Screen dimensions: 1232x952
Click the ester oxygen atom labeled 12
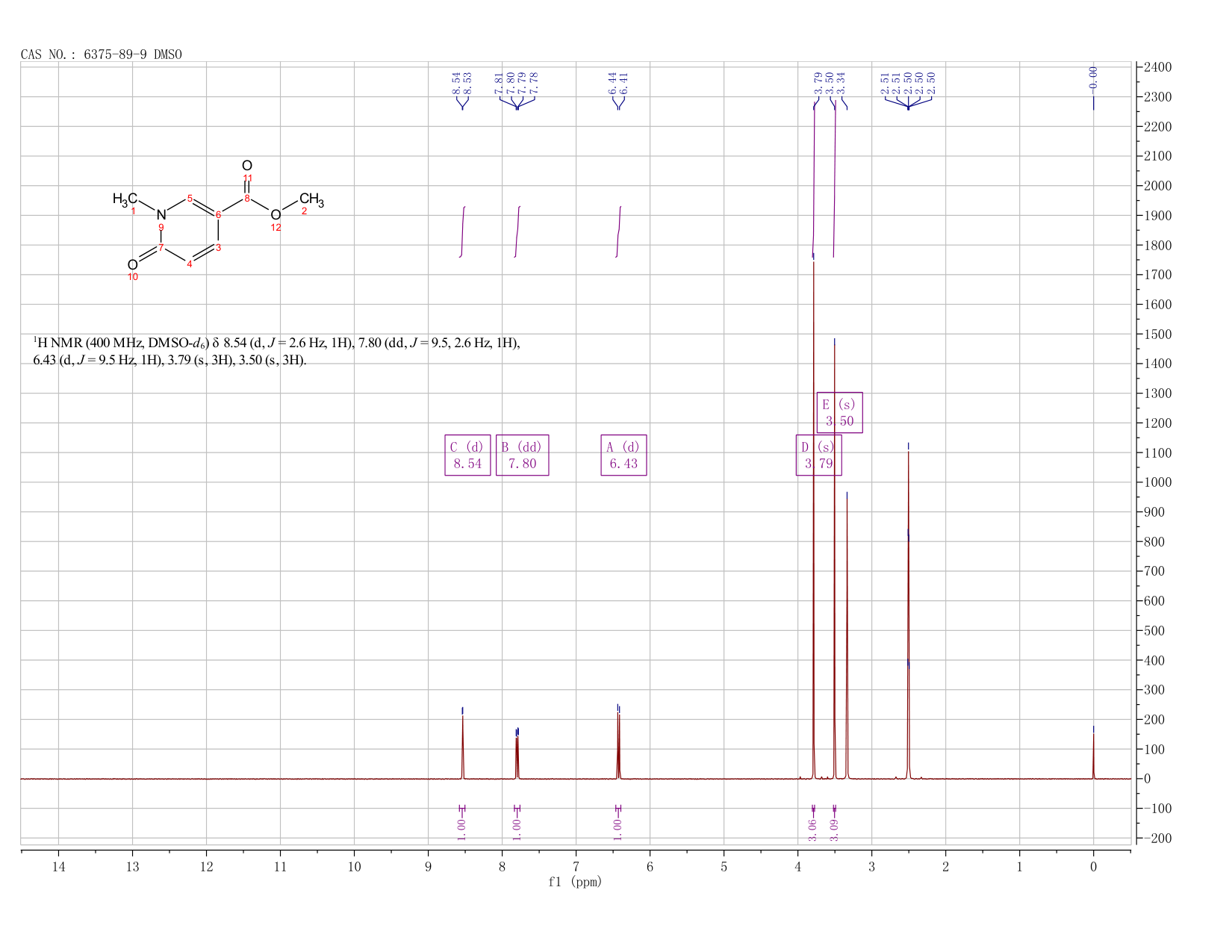pyautogui.click(x=276, y=215)
